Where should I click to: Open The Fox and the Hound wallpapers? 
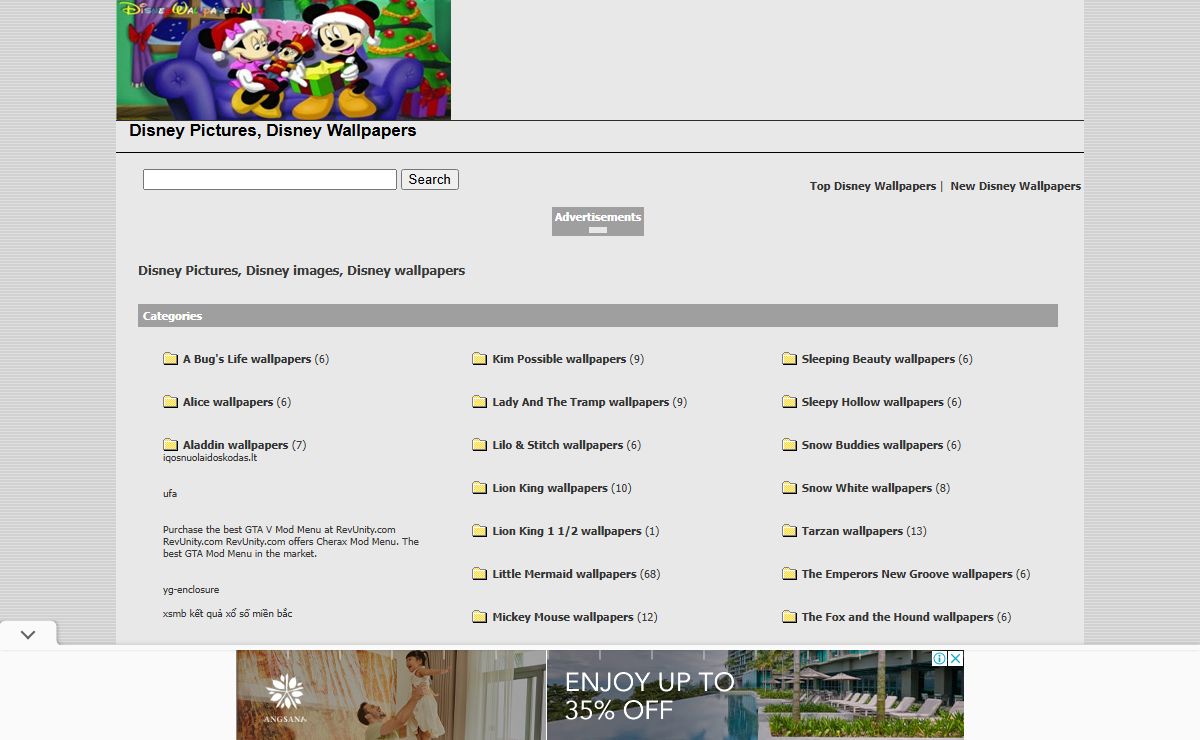898,617
